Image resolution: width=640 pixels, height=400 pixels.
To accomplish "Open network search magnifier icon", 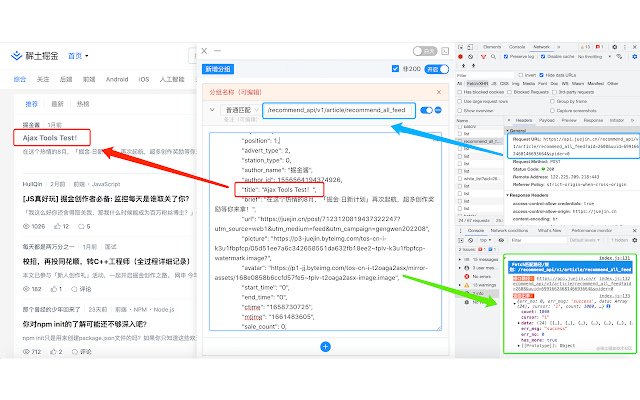I will click(x=493, y=57).
